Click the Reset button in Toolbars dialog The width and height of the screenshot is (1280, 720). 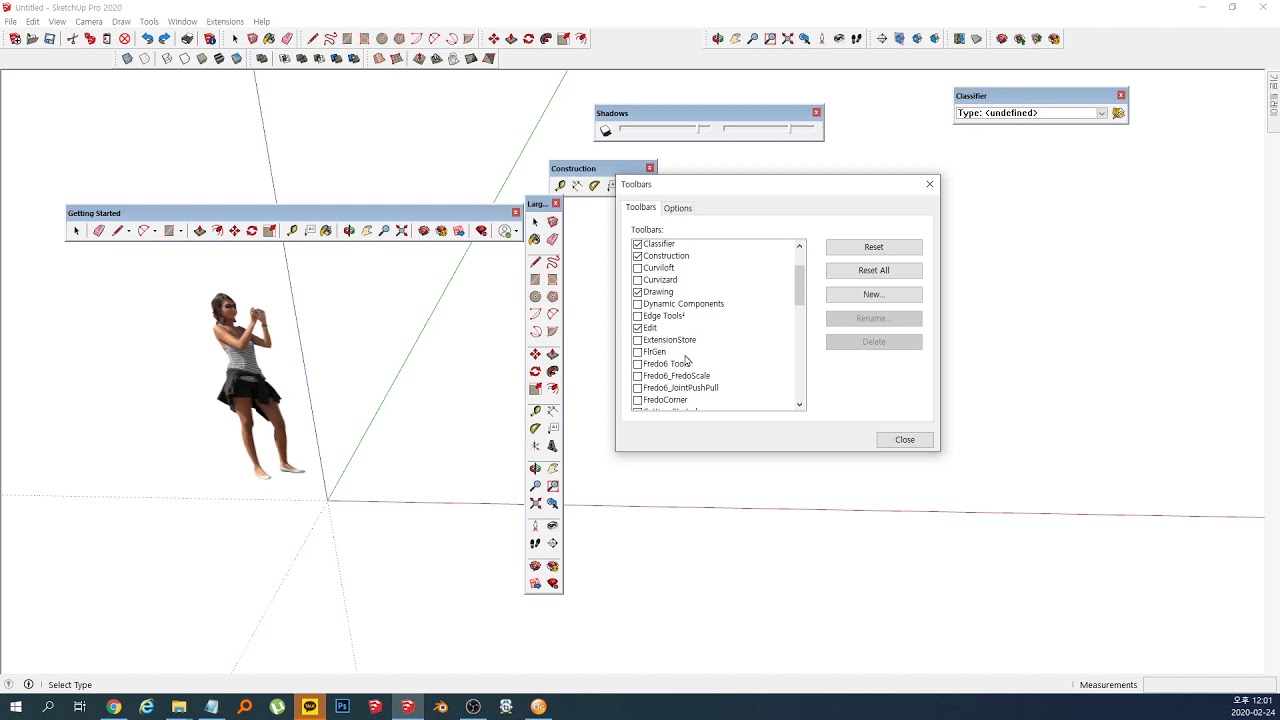coord(874,247)
